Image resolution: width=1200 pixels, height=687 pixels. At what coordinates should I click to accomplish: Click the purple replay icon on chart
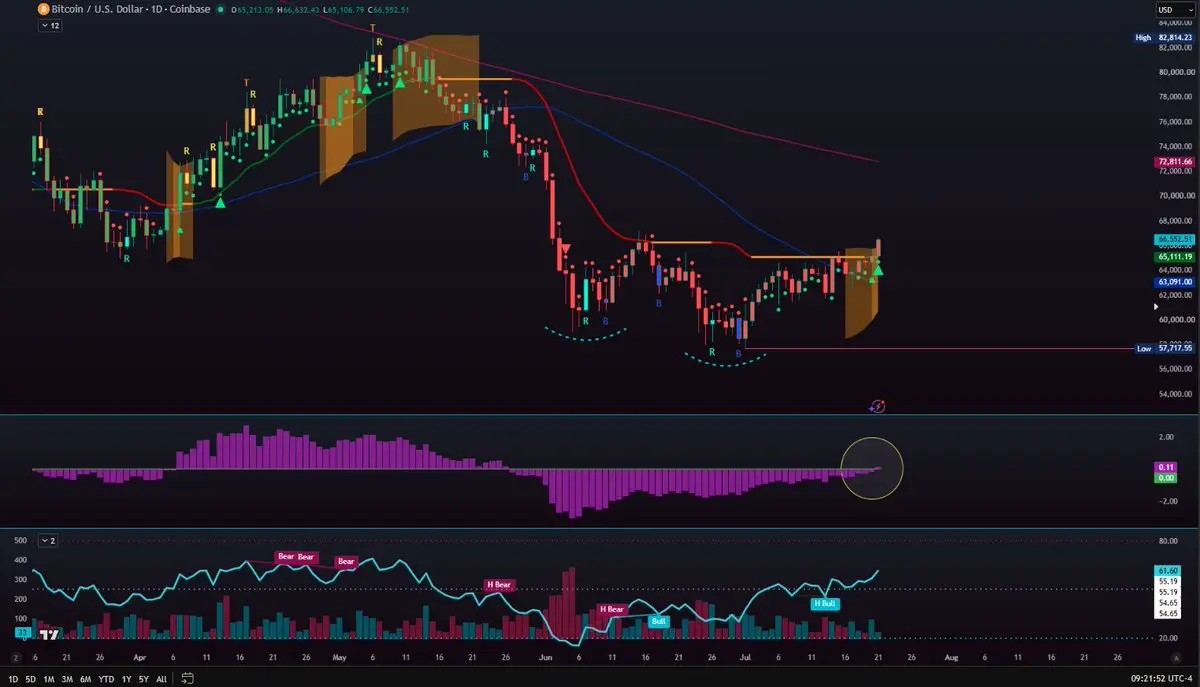tap(877, 406)
